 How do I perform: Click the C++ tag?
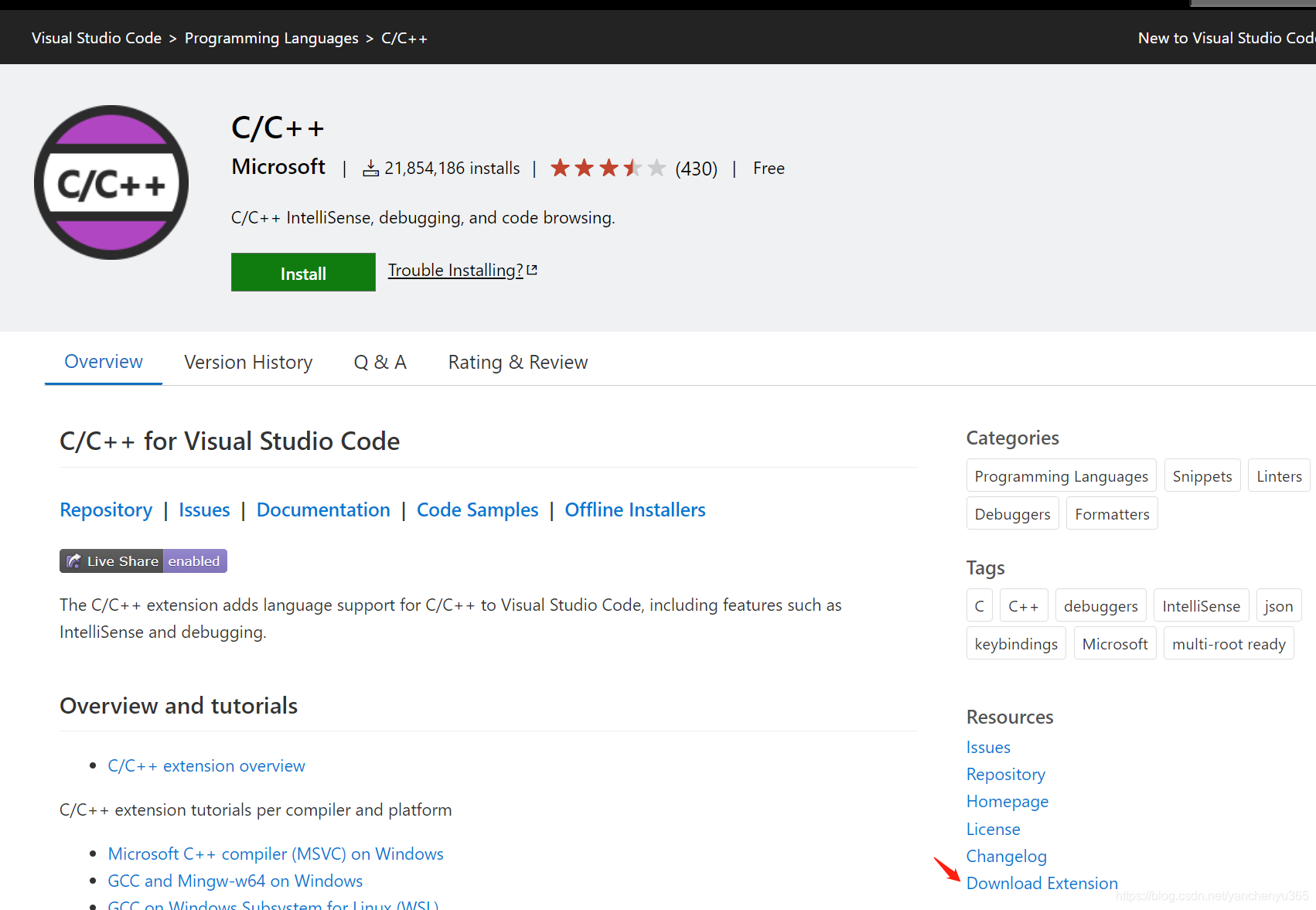pyautogui.click(x=1024, y=605)
